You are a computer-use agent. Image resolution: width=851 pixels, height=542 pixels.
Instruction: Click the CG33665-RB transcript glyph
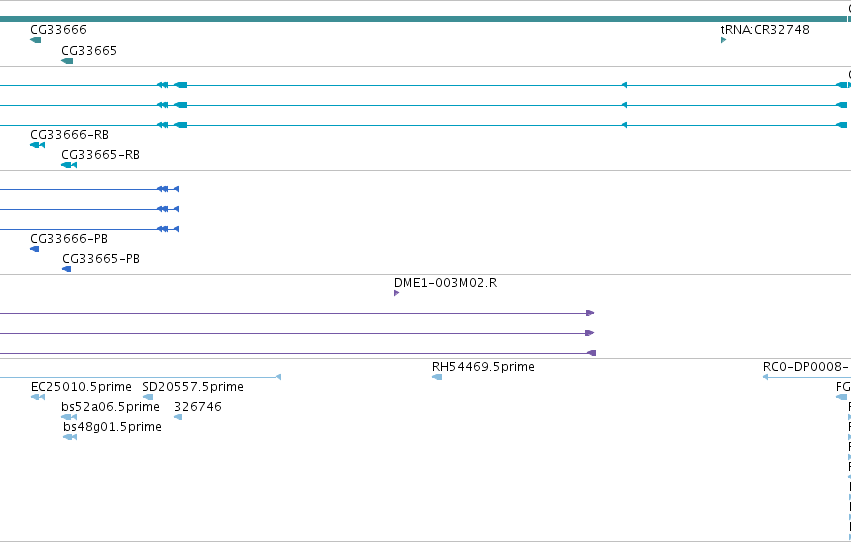coord(69,165)
